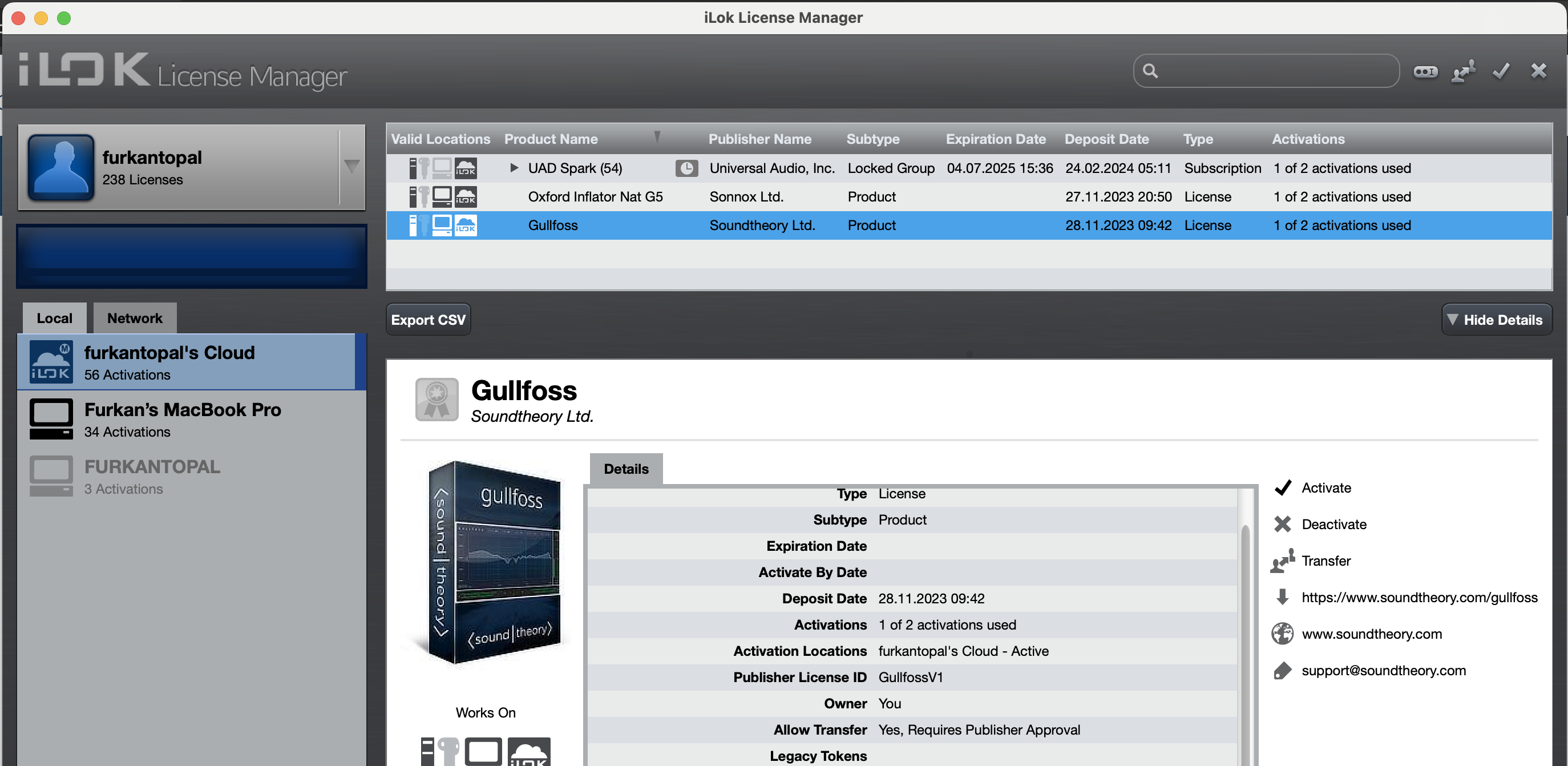The width and height of the screenshot is (1568, 766).
Task: Click the clock icon on UAD Spark row
Action: [686, 168]
